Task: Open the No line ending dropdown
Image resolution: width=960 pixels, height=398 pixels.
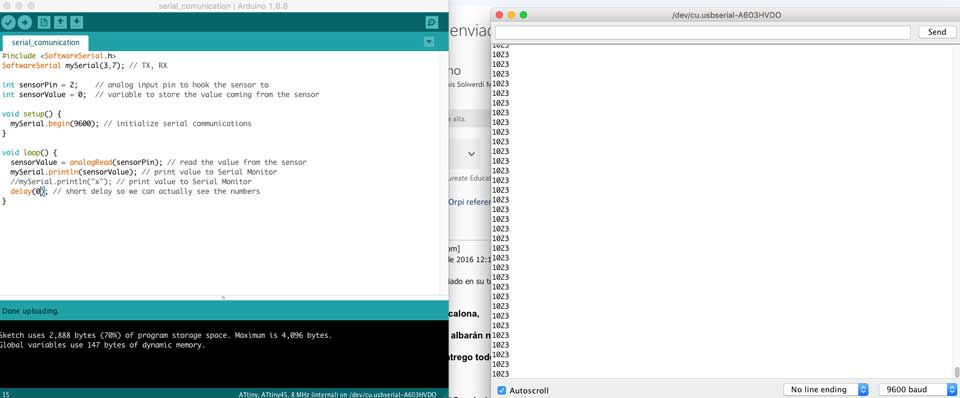Action: pos(826,389)
